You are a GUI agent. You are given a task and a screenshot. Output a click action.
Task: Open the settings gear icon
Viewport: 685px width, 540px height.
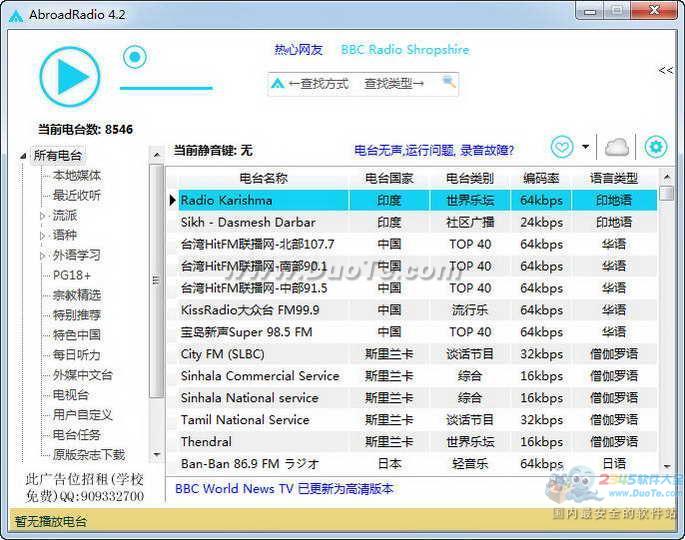click(655, 148)
